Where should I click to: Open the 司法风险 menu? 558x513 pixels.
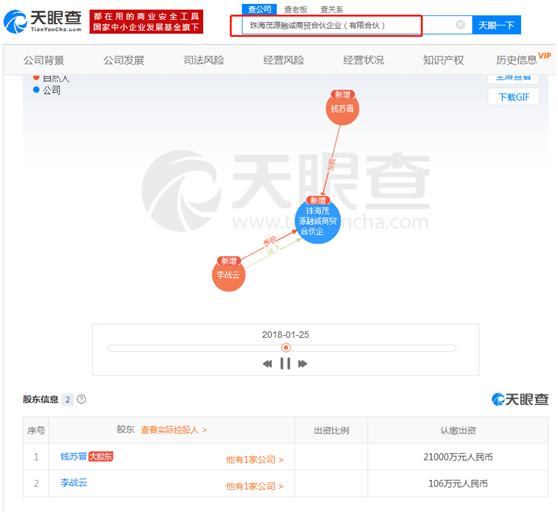click(204, 60)
